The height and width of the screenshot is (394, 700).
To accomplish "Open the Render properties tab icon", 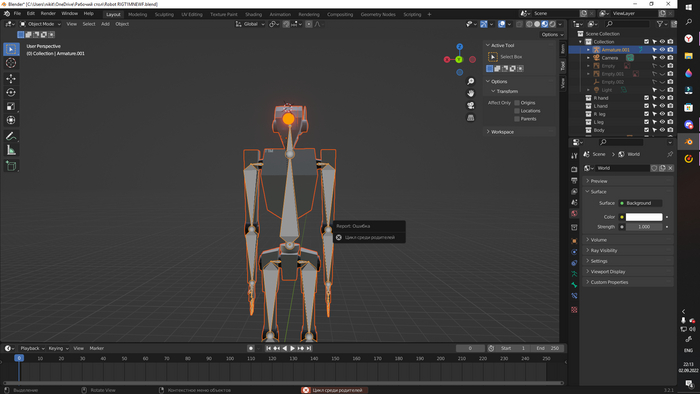I will click(574, 170).
